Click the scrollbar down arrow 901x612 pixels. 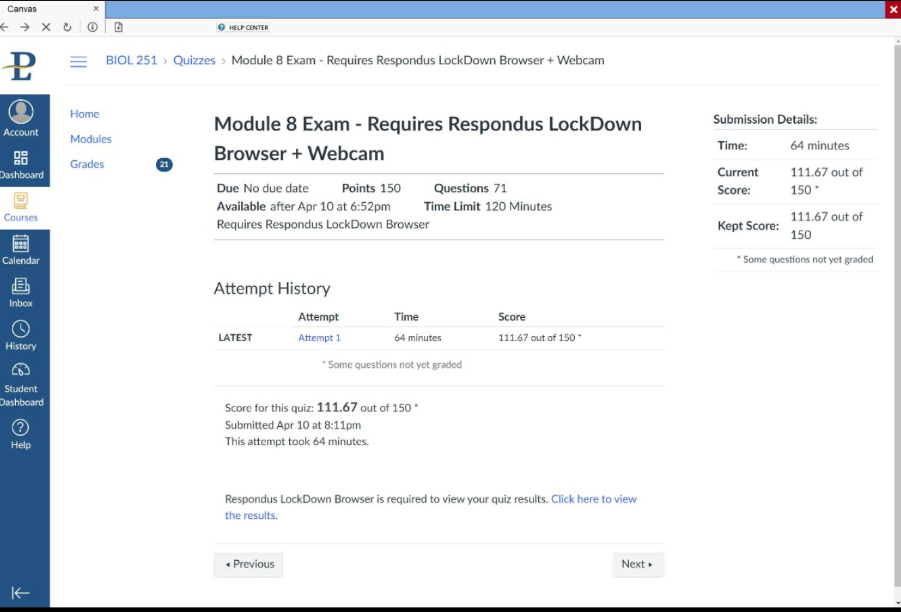point(898,603)
